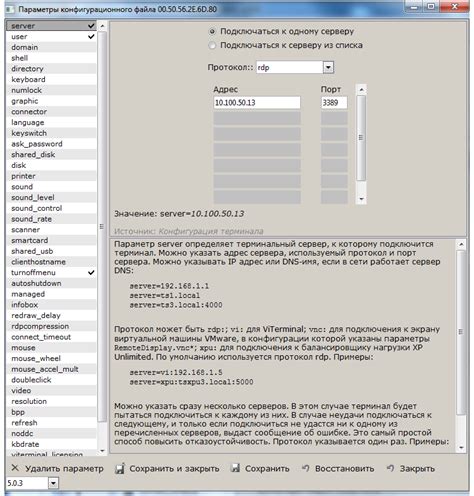
Task: Select 'Подключаться к серверу из списка' radio button
Action: [x=212, y=45]
